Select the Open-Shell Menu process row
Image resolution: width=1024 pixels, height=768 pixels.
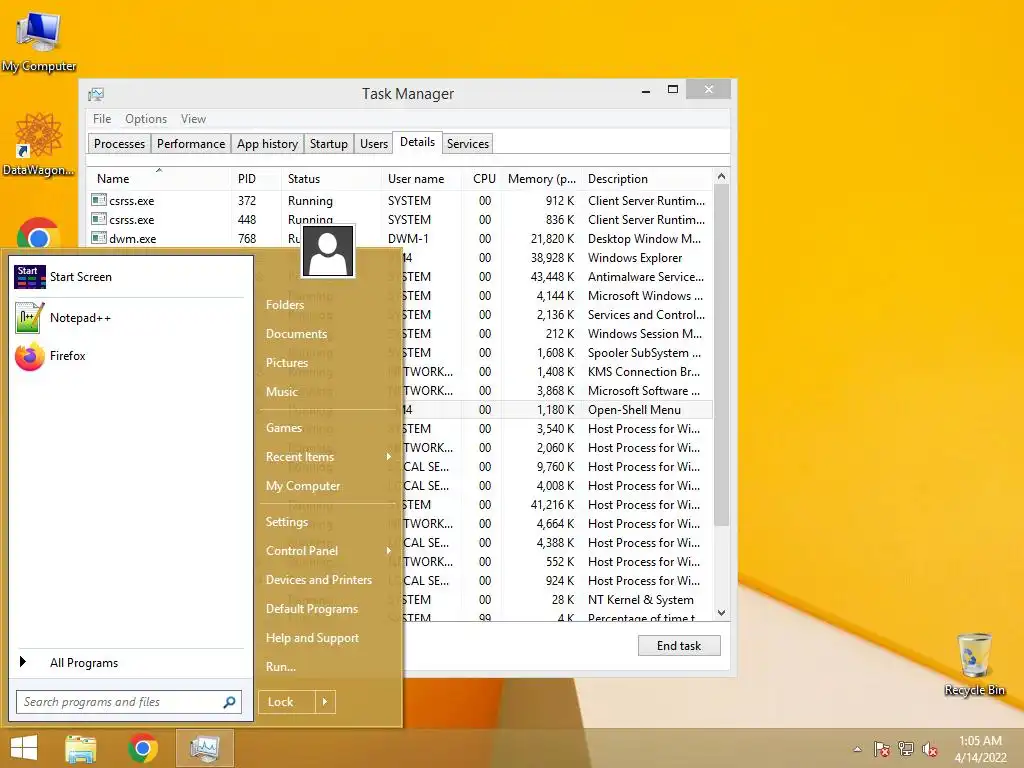(558, 409)
